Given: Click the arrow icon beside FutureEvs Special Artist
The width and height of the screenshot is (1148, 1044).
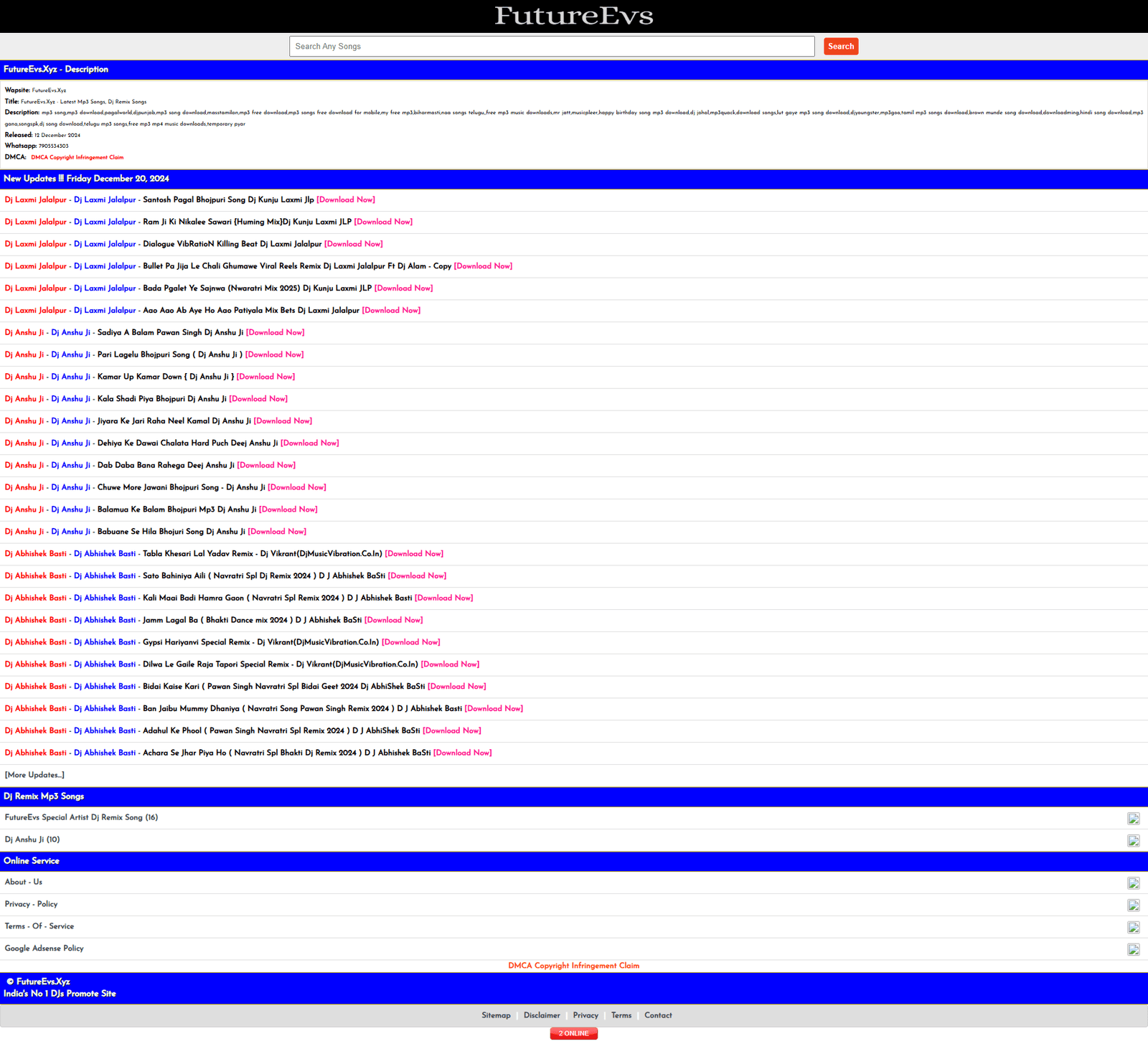Looking at the screenshot, I should (x=1133, y=819).
